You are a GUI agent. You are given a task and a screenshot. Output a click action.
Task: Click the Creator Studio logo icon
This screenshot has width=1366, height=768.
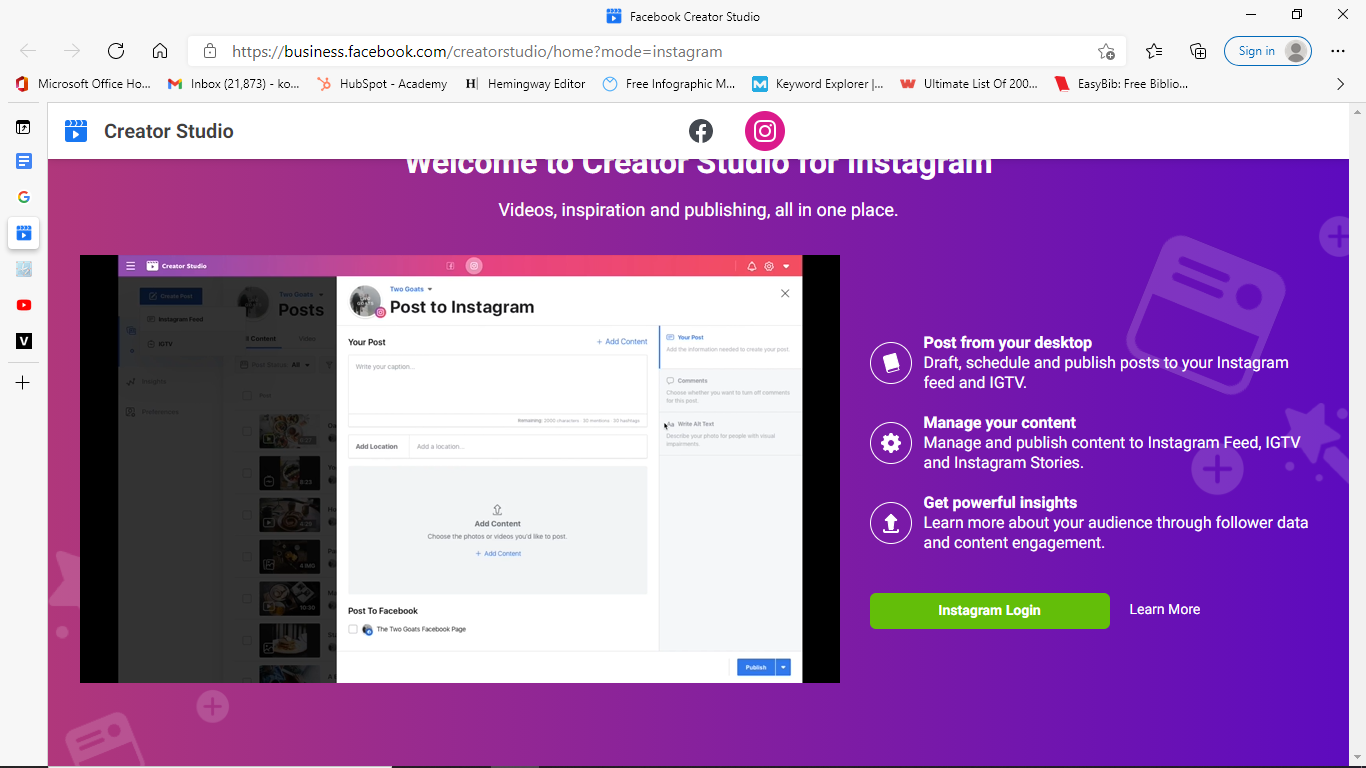coord(76,131)
